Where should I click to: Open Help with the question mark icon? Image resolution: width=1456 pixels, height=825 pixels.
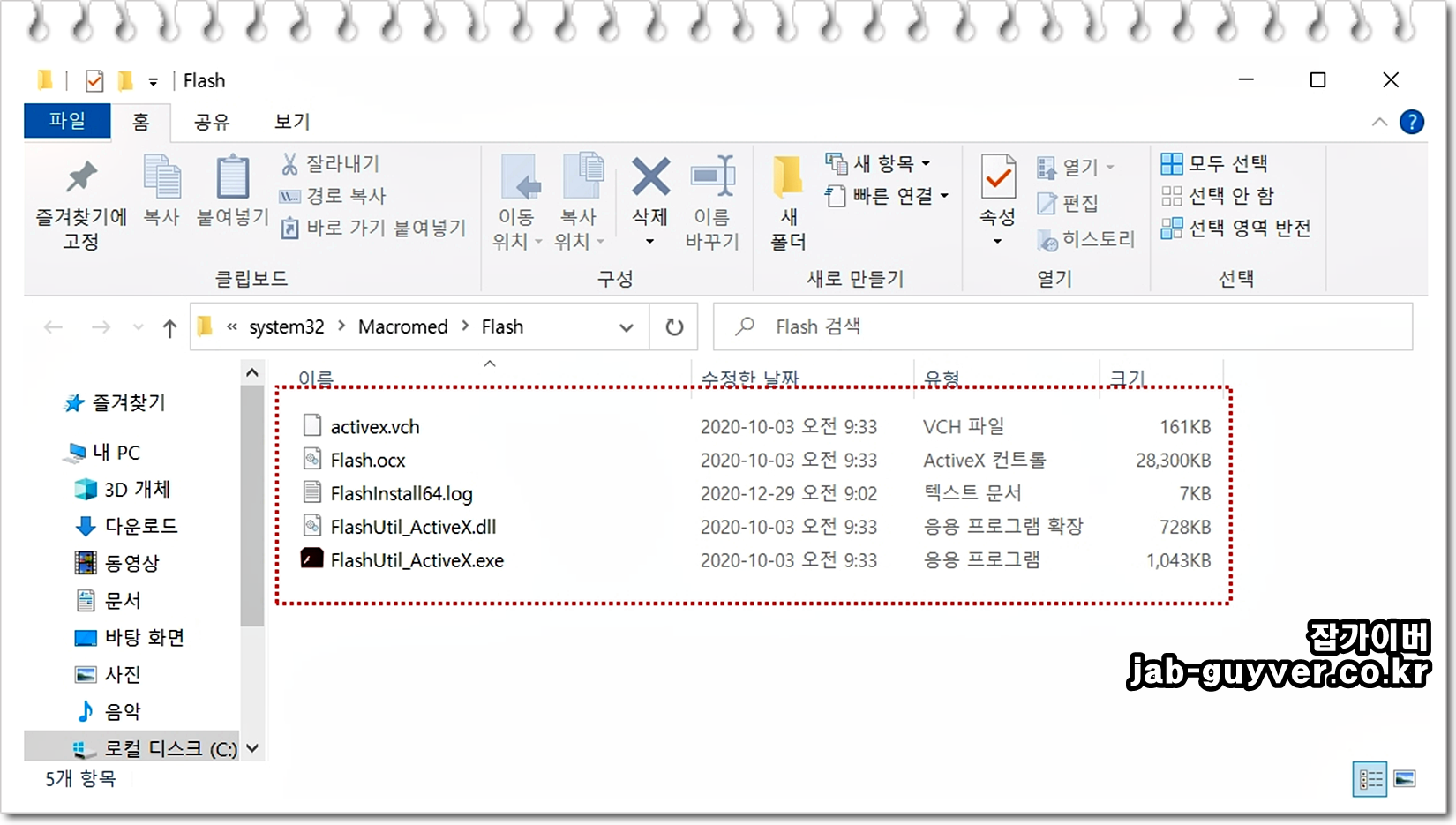1412,122
